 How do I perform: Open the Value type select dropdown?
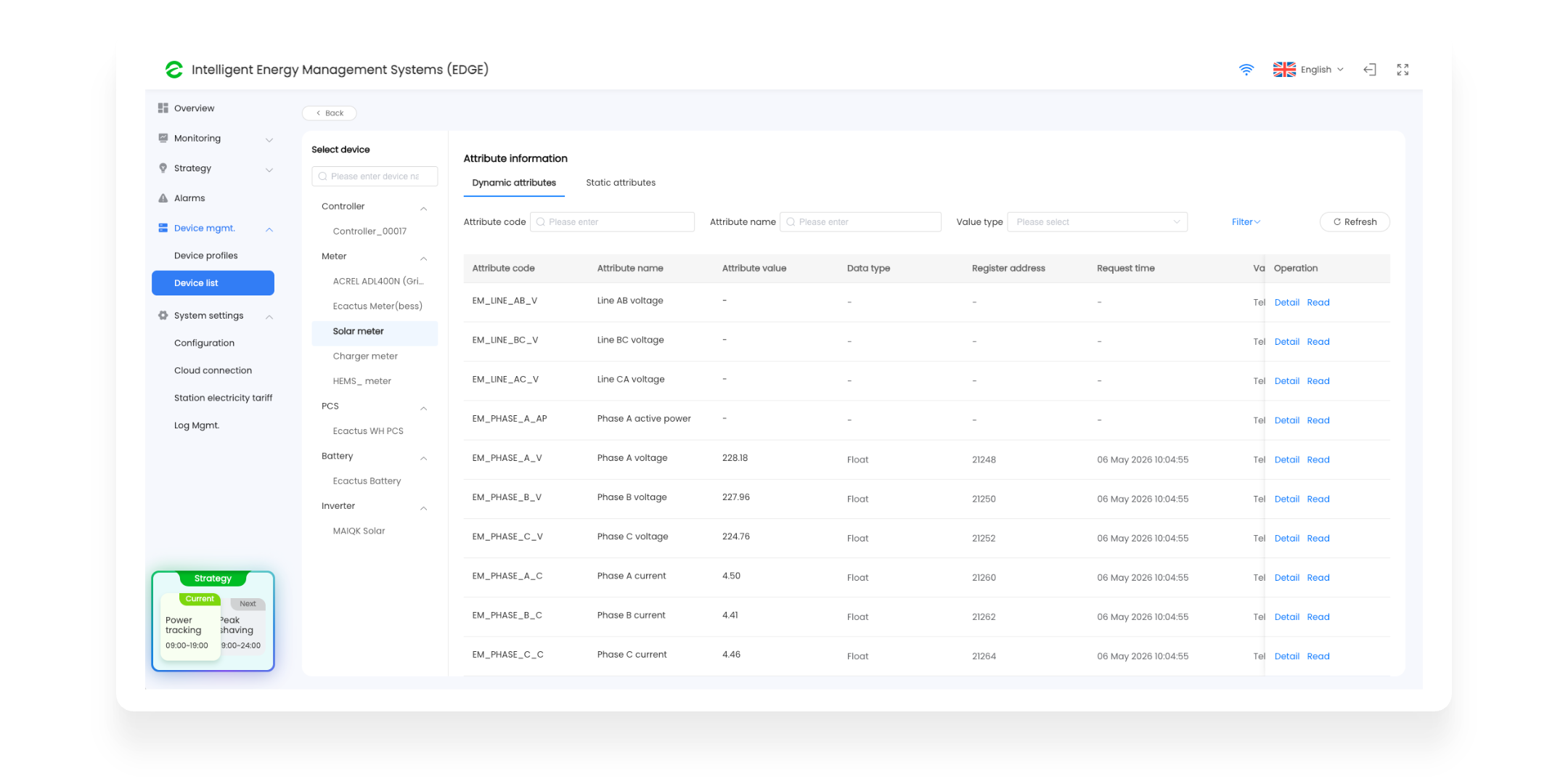point(1097,222)
